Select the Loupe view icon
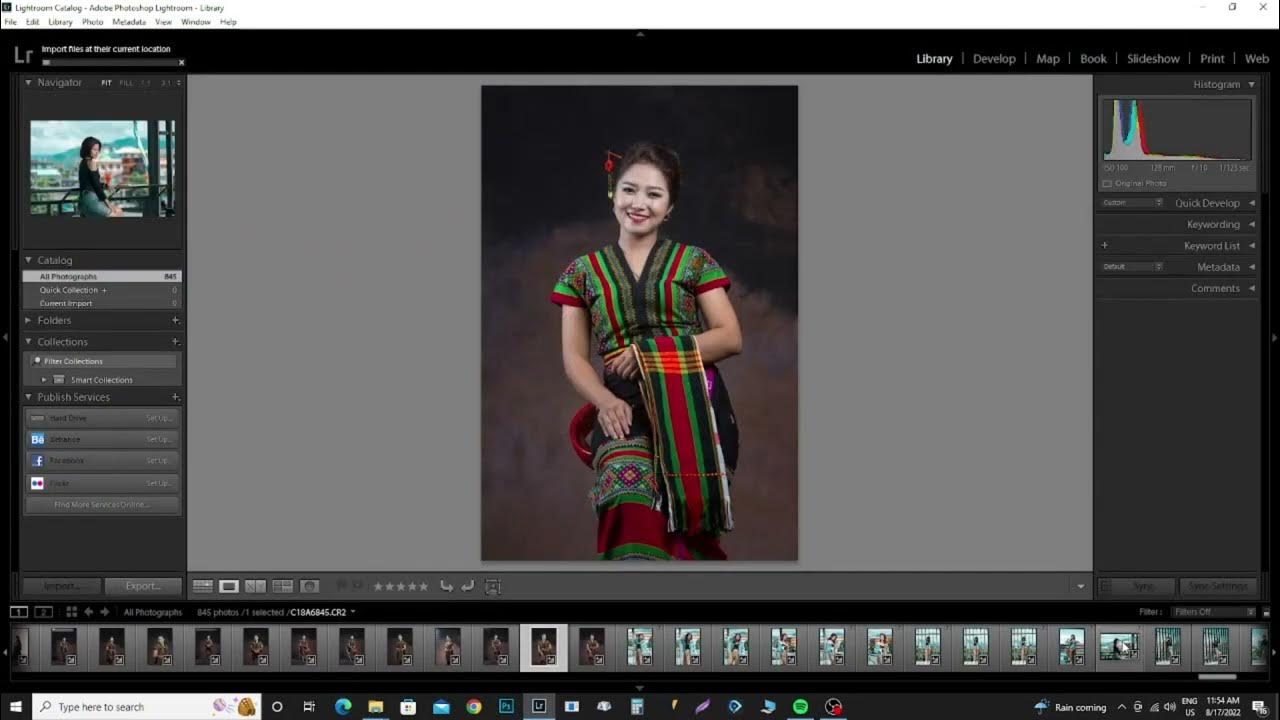Viewport: 1280px width, 720px height. pyautogui.click(x=228, y=586)
